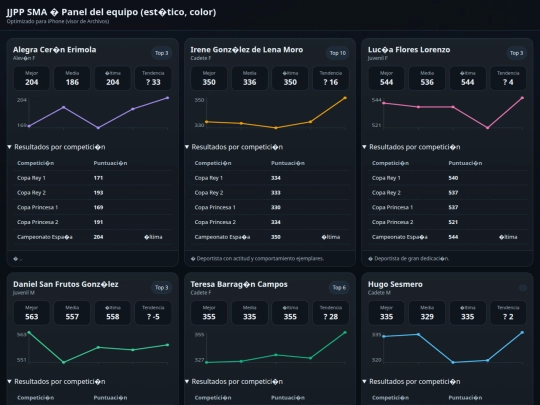
Task: Click Lucía's Campeonato España score 544
Action: (x=453, y=237)
